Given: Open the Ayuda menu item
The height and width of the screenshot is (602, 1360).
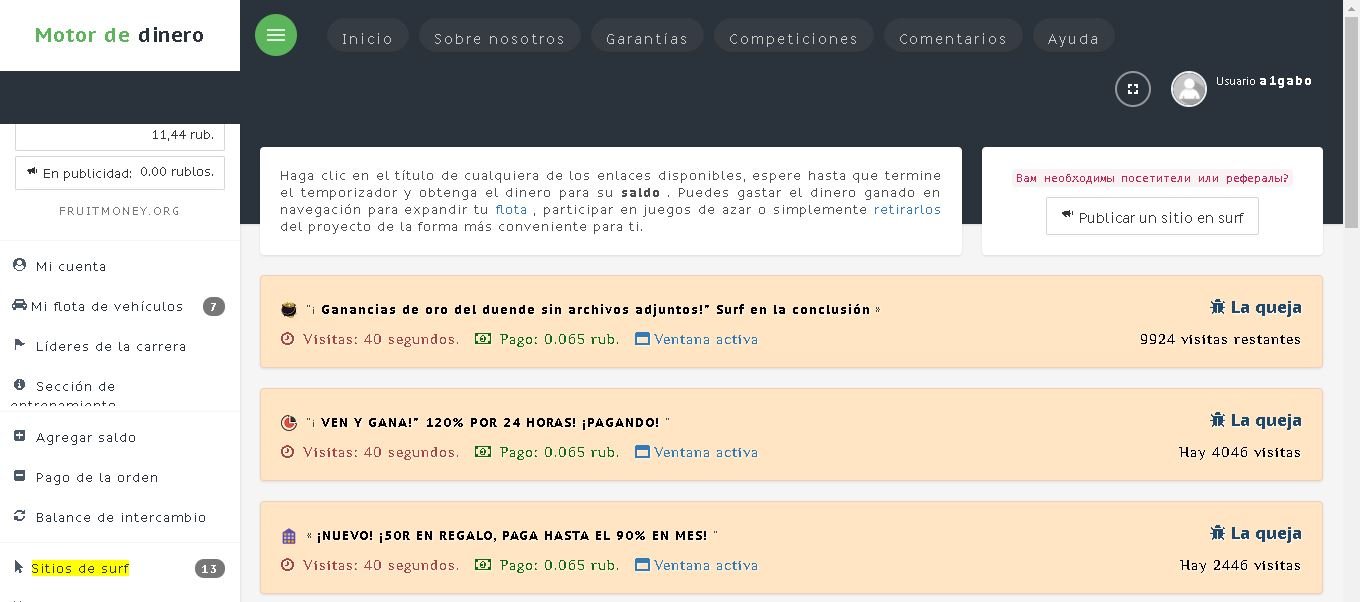Looking at the screenshot, I should [x=1073, y=38].
